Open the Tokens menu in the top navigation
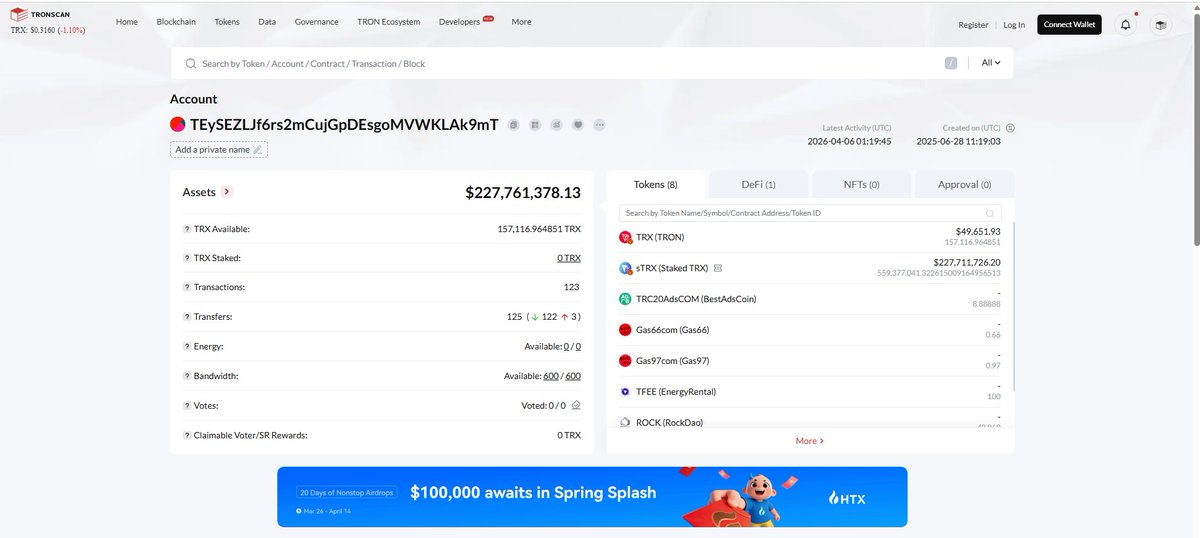The image size is (1200, 538). (x=227, y=22)
